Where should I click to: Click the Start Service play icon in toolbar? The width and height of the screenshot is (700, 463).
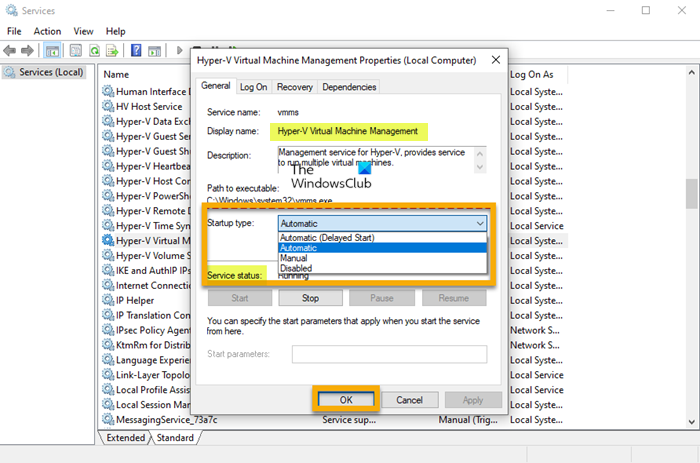pyautogui.click(x=181, y=50)
